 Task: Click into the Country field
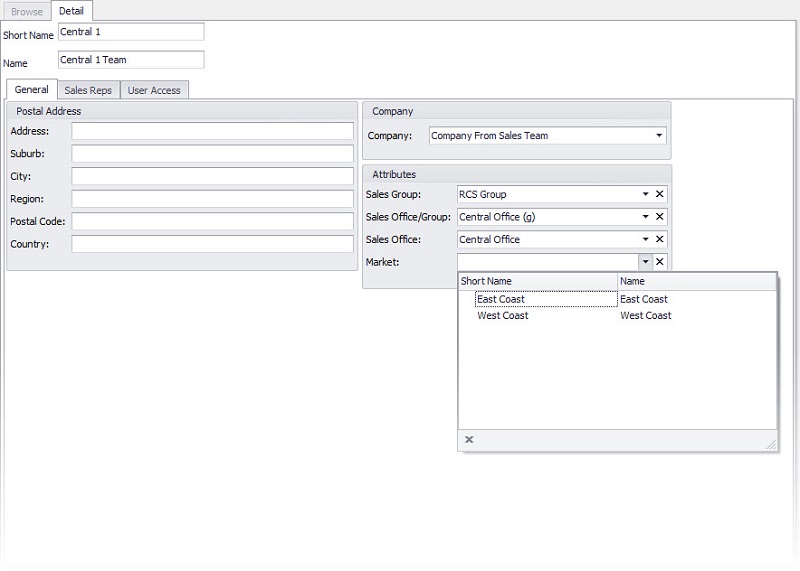pos(212,243)
